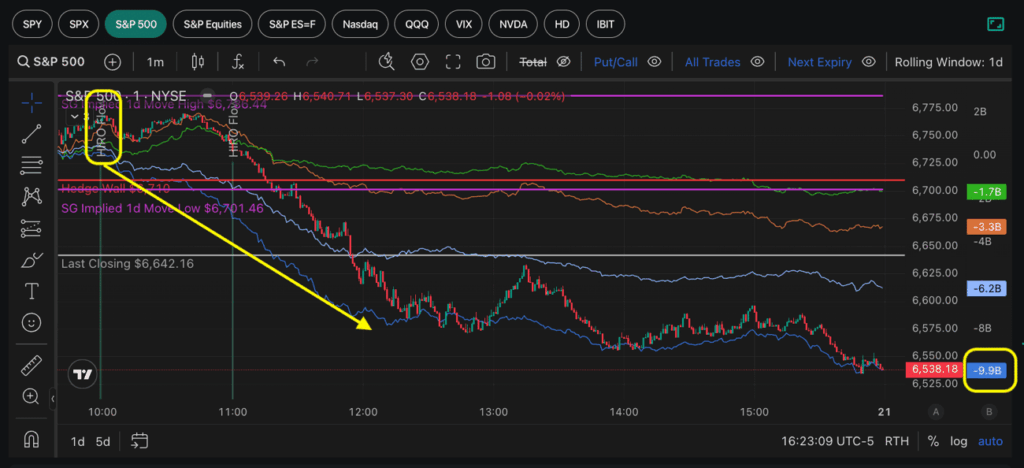The width and height of the screenshot is (1024, 468).
Task: Select the crosshair cursor tool
Action: pos(32,102)
